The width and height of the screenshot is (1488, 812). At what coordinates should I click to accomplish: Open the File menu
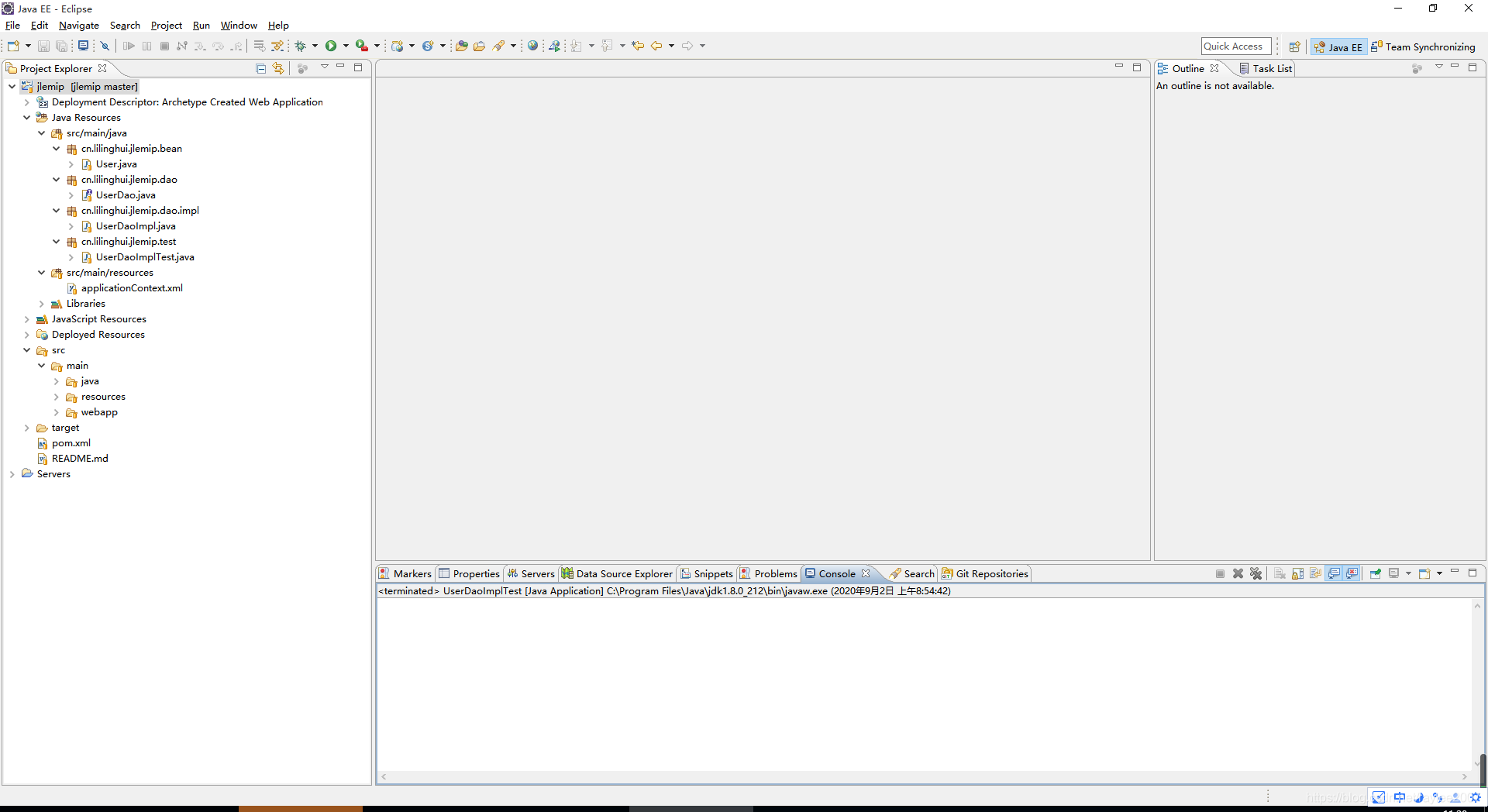pyautogui.click(x=12, y=25)
